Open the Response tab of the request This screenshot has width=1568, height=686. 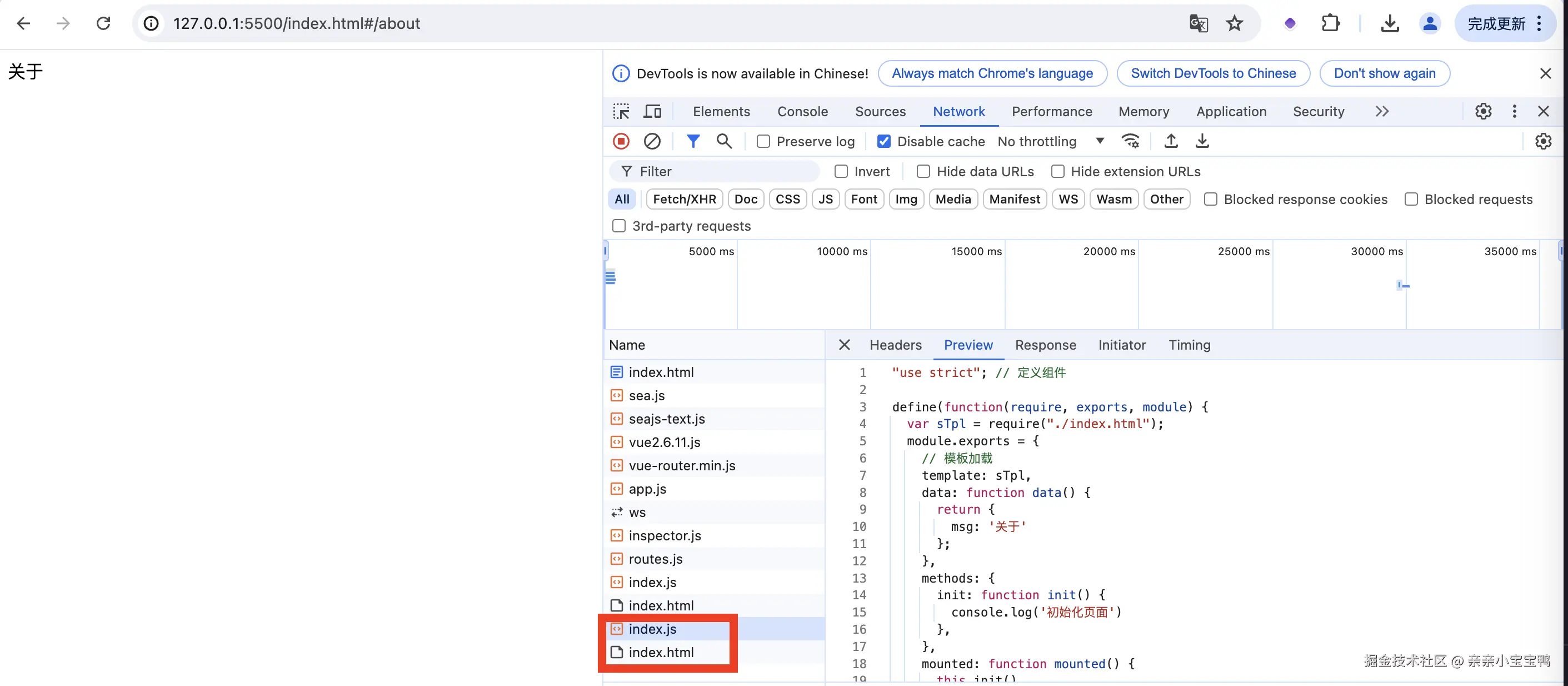pos(1045,345)
